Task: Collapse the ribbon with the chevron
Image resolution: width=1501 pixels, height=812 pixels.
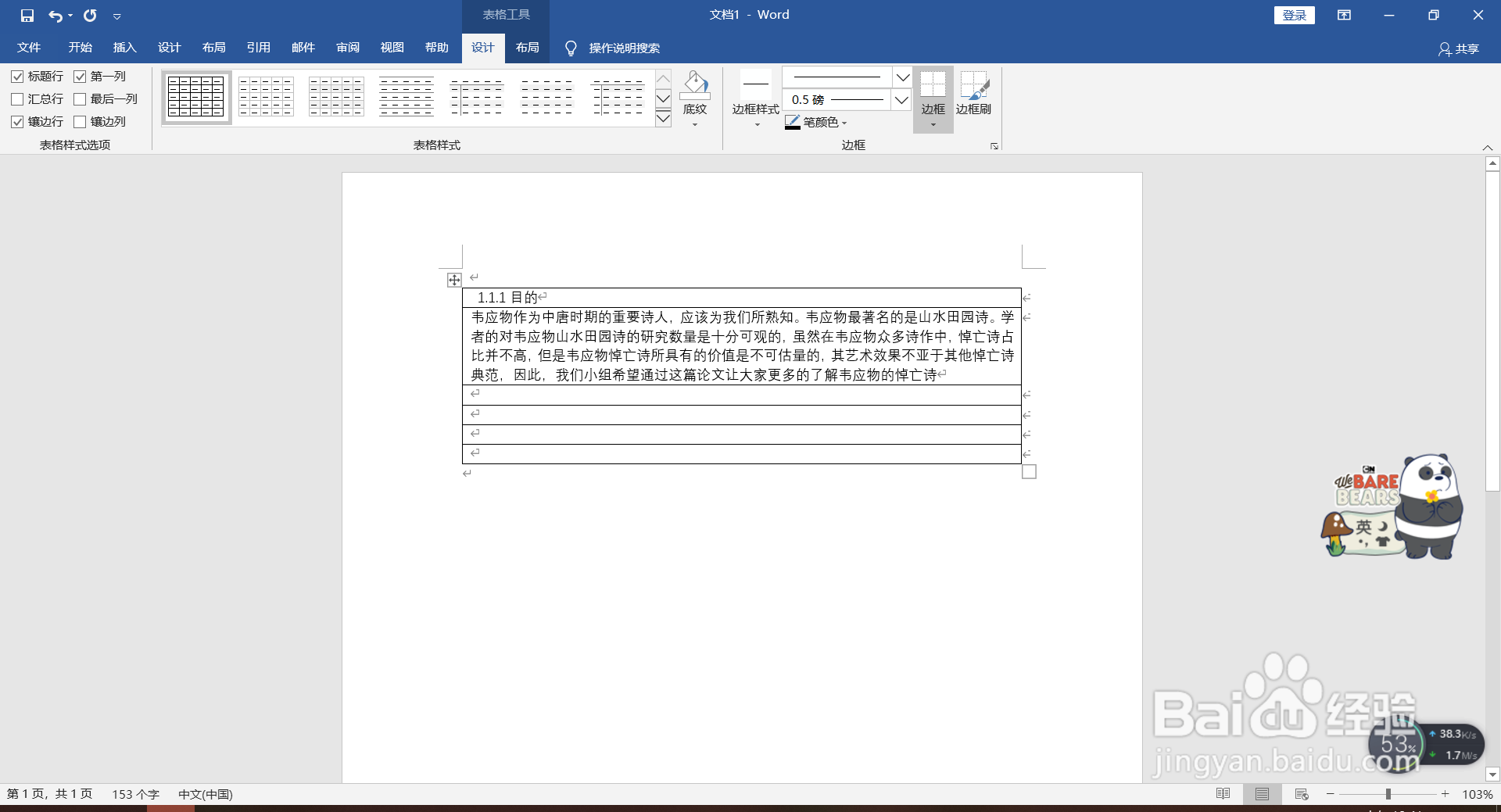Action: tap(1488, 147)
